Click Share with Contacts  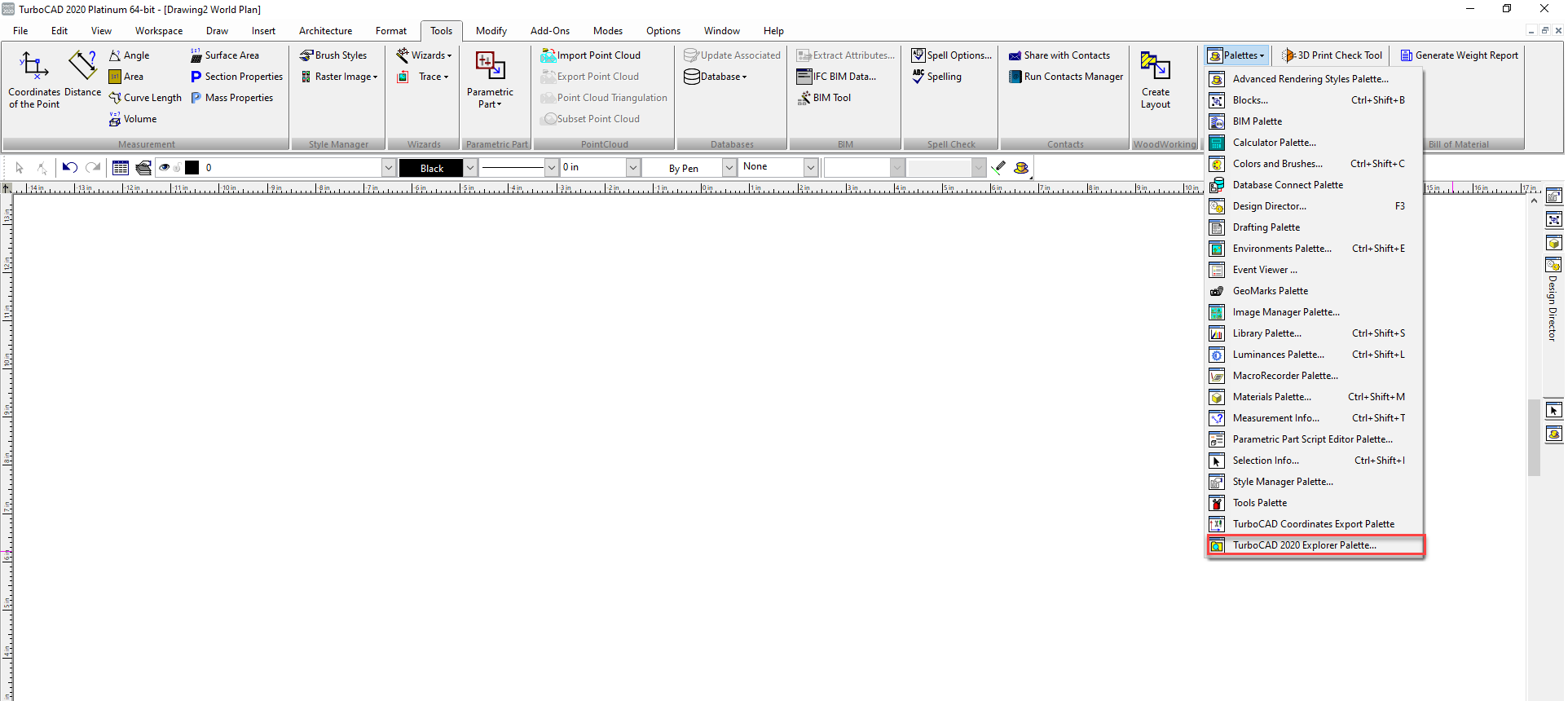pos(1059,55)
